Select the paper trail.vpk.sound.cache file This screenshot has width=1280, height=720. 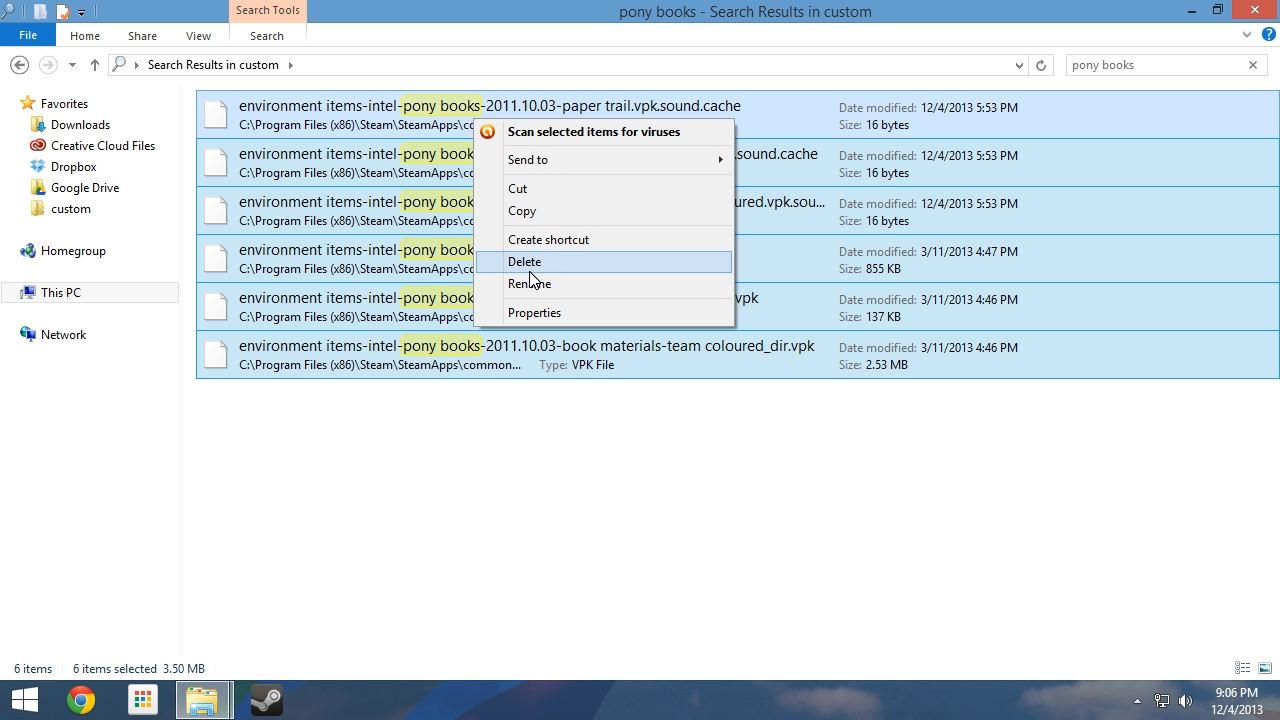pos(737,115)
